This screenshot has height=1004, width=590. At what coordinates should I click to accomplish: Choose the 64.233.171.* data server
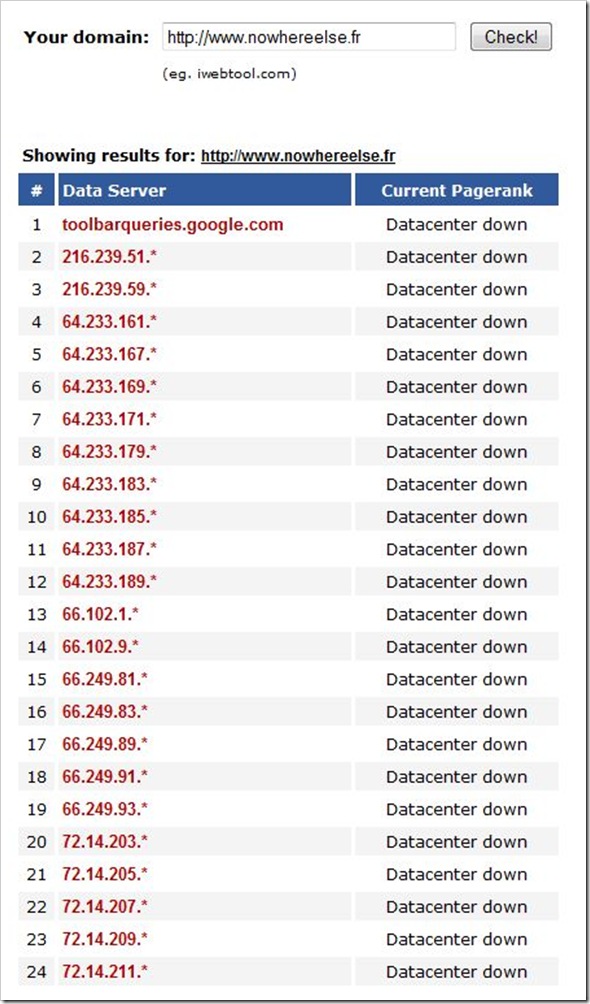110,419
